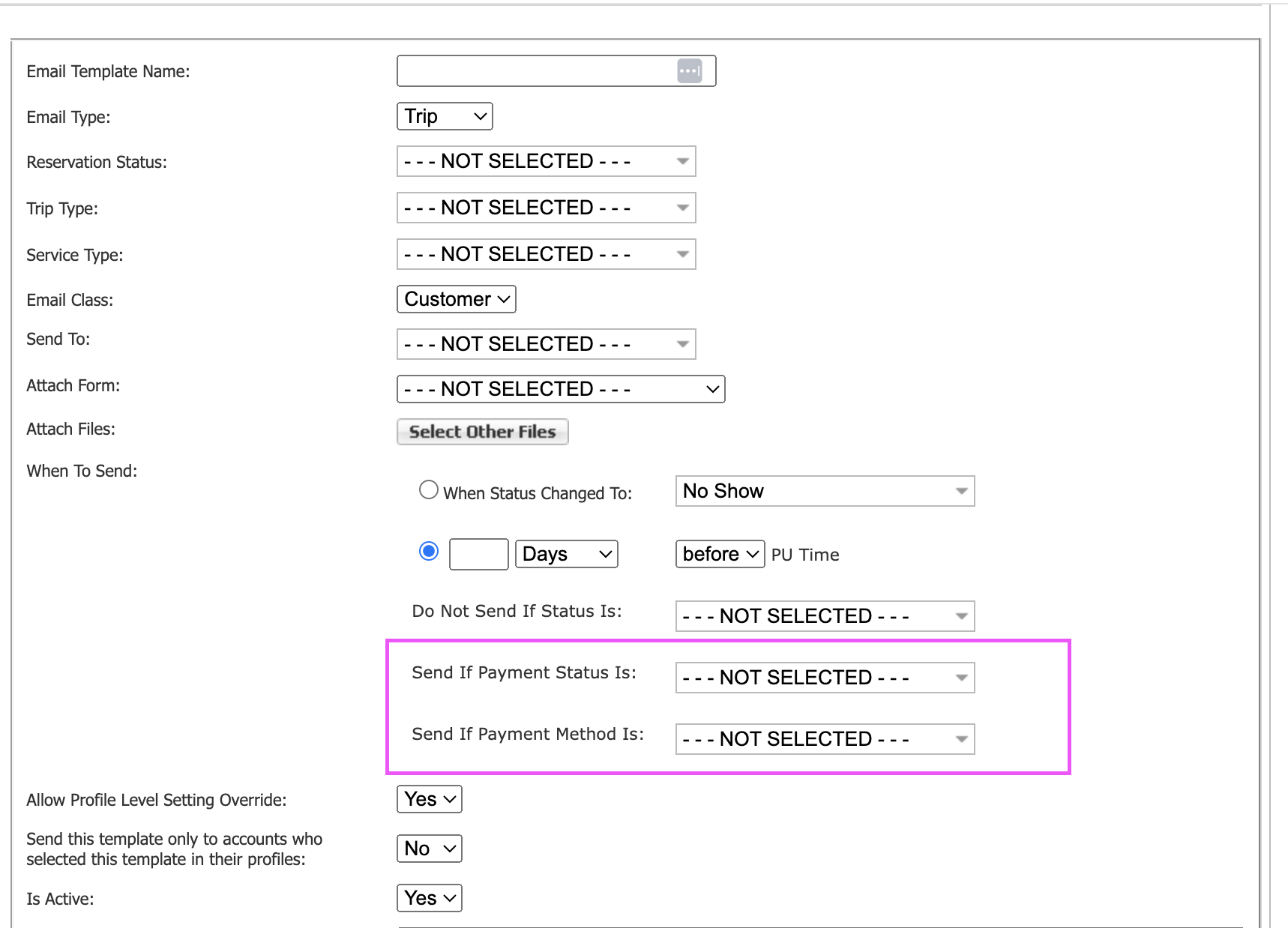
Task: Select the time-before-PU radio button
Action: (x=429, y=552)
